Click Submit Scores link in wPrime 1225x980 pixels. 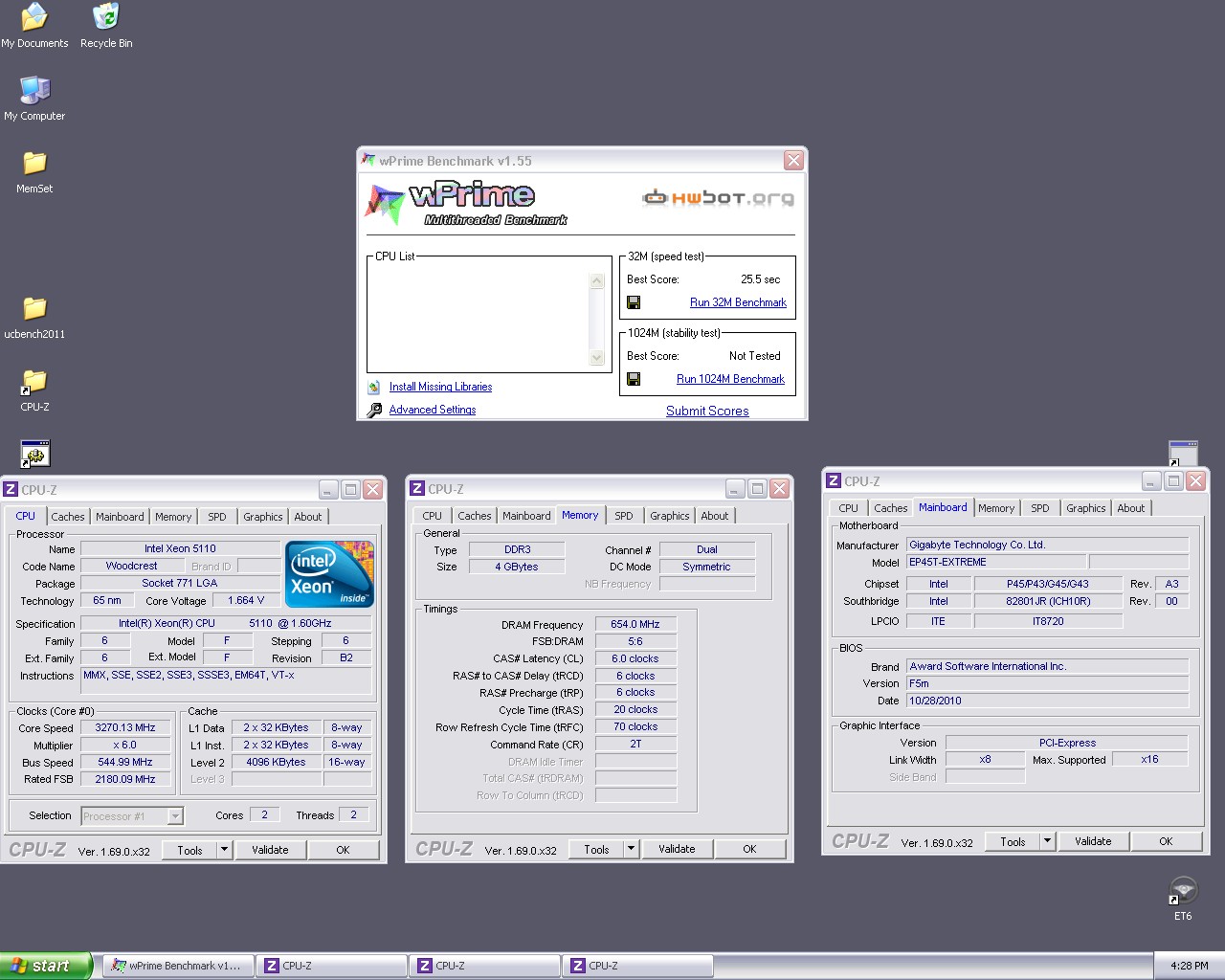pos(707,411)
